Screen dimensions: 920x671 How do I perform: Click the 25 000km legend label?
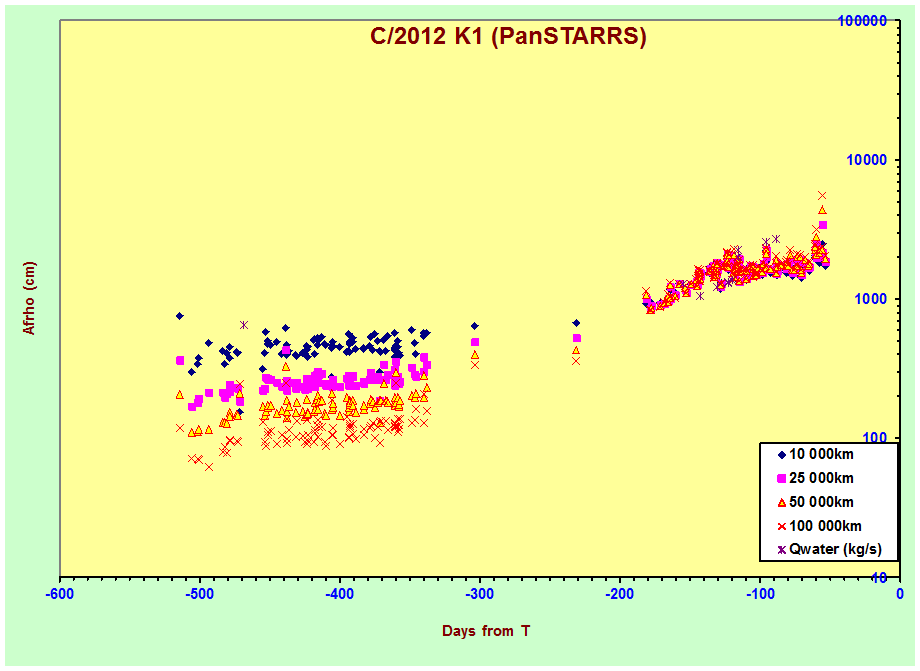[821, 479]
